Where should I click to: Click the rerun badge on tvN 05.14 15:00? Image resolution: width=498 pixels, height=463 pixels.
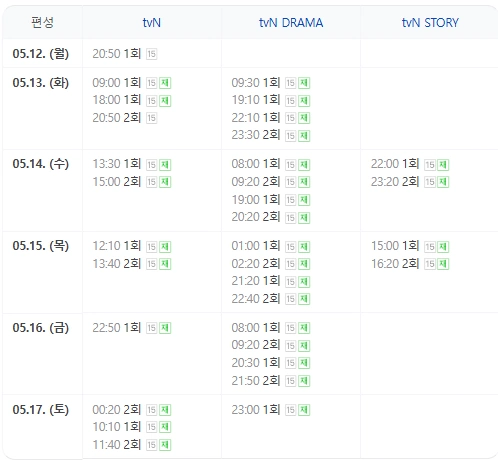[165, 182]
